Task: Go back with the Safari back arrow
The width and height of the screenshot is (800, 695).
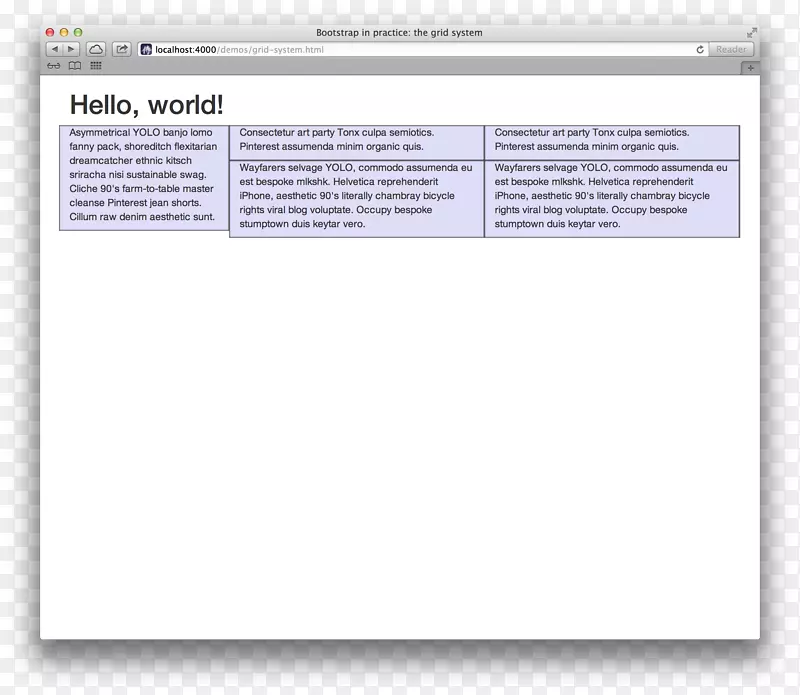Action: pyautogui.click(x=55, y=49)
